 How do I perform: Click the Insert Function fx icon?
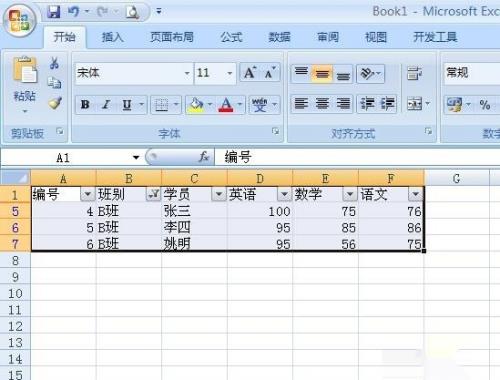coord(204,157)
